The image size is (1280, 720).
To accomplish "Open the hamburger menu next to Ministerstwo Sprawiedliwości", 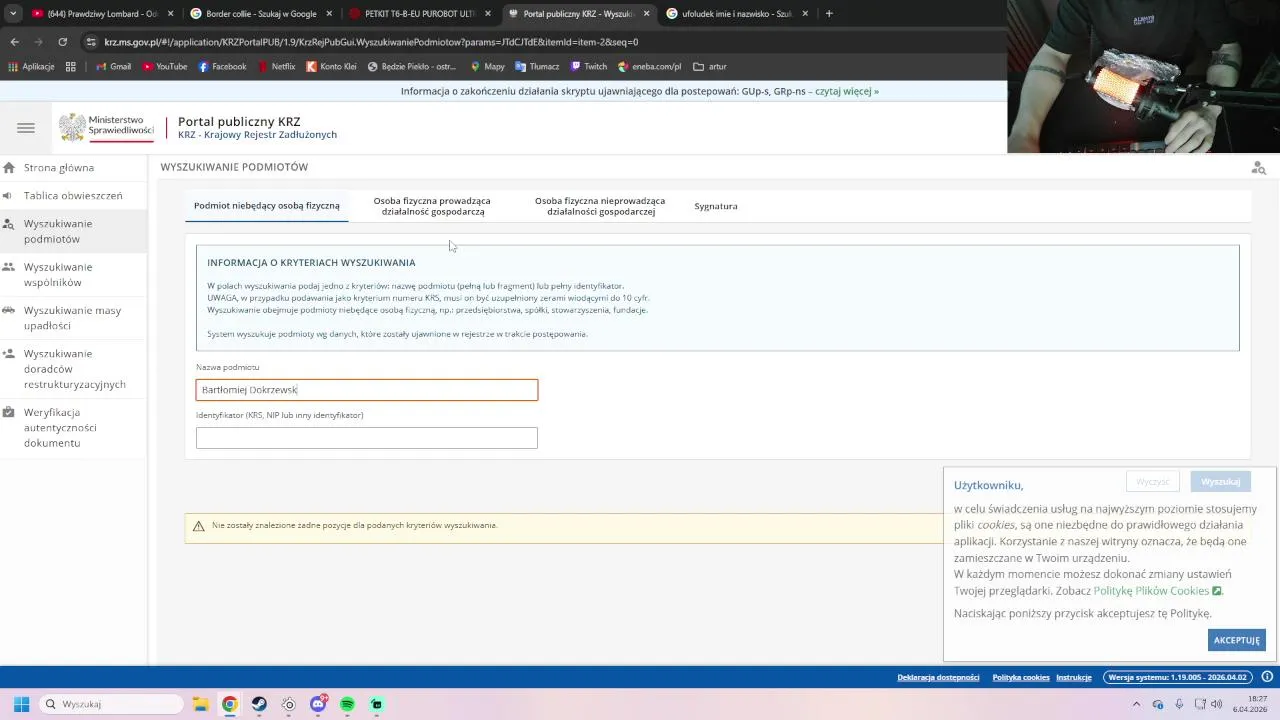I will click(x=26, y=128).
